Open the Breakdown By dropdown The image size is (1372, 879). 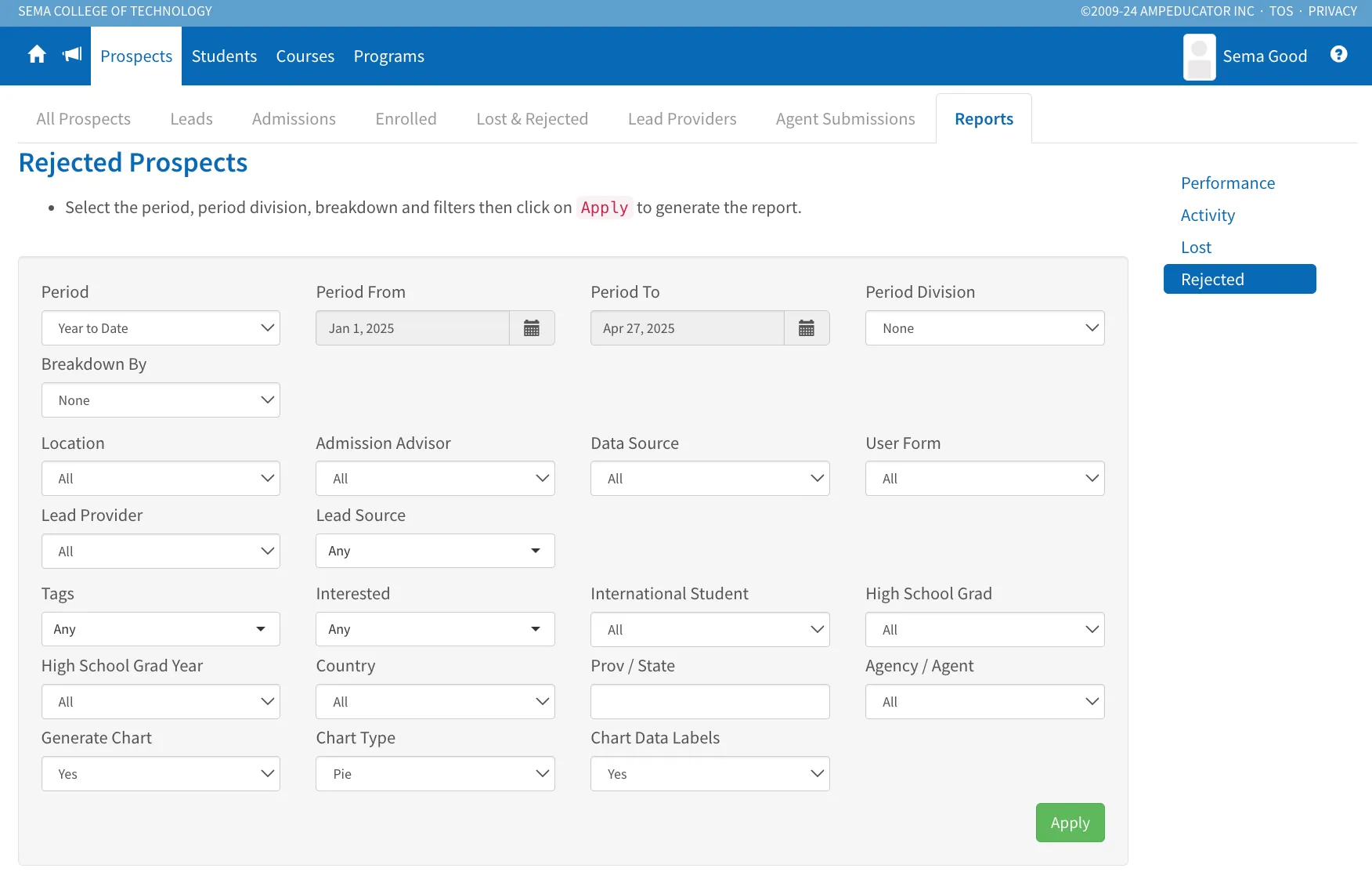(x=161, y=400)
